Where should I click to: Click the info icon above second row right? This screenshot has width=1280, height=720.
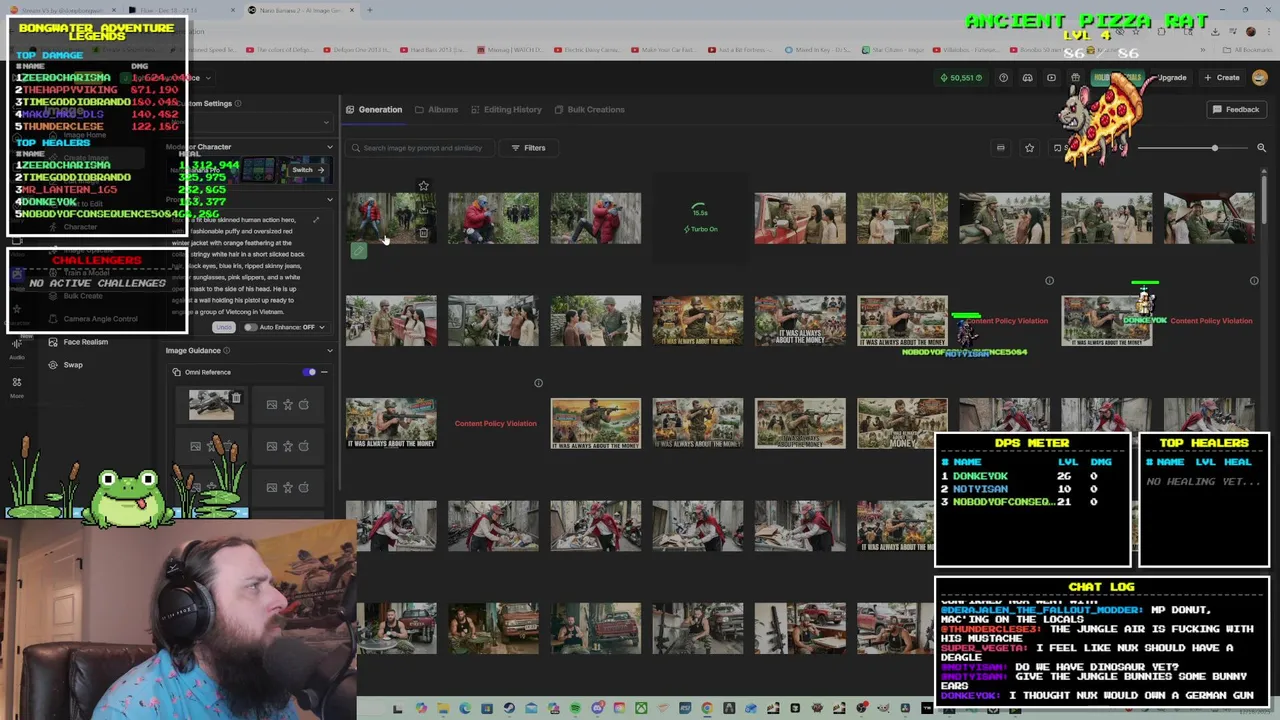(1254, 281)
